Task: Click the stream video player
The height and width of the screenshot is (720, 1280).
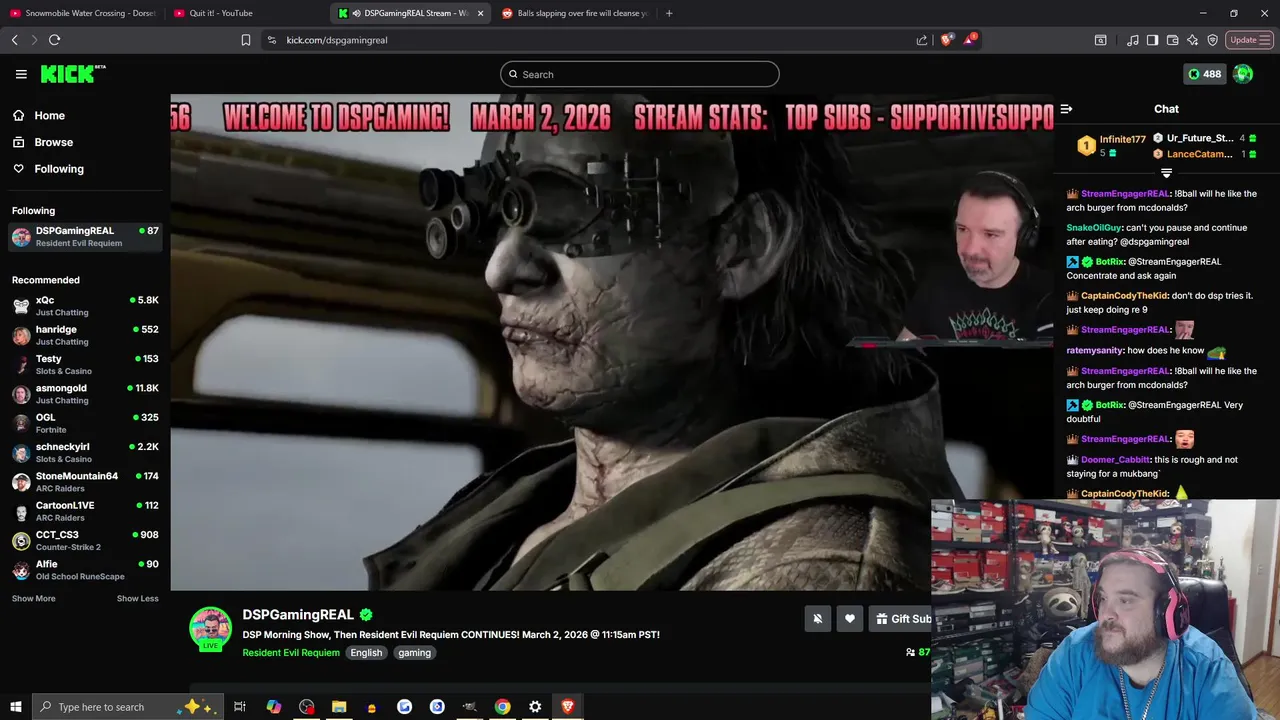Action: pos(611,342)
